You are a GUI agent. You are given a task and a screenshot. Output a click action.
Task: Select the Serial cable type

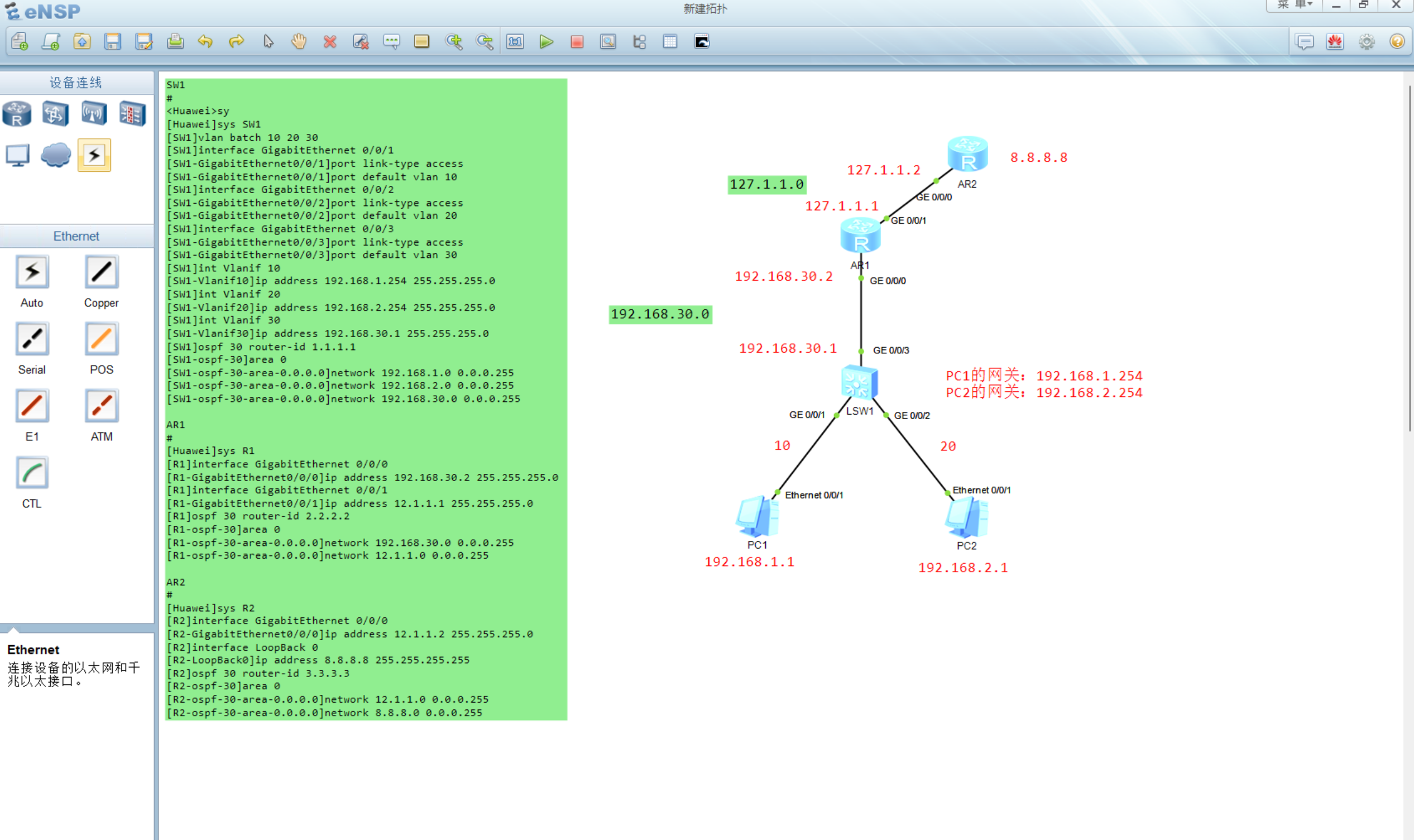(x=32, y=339)
